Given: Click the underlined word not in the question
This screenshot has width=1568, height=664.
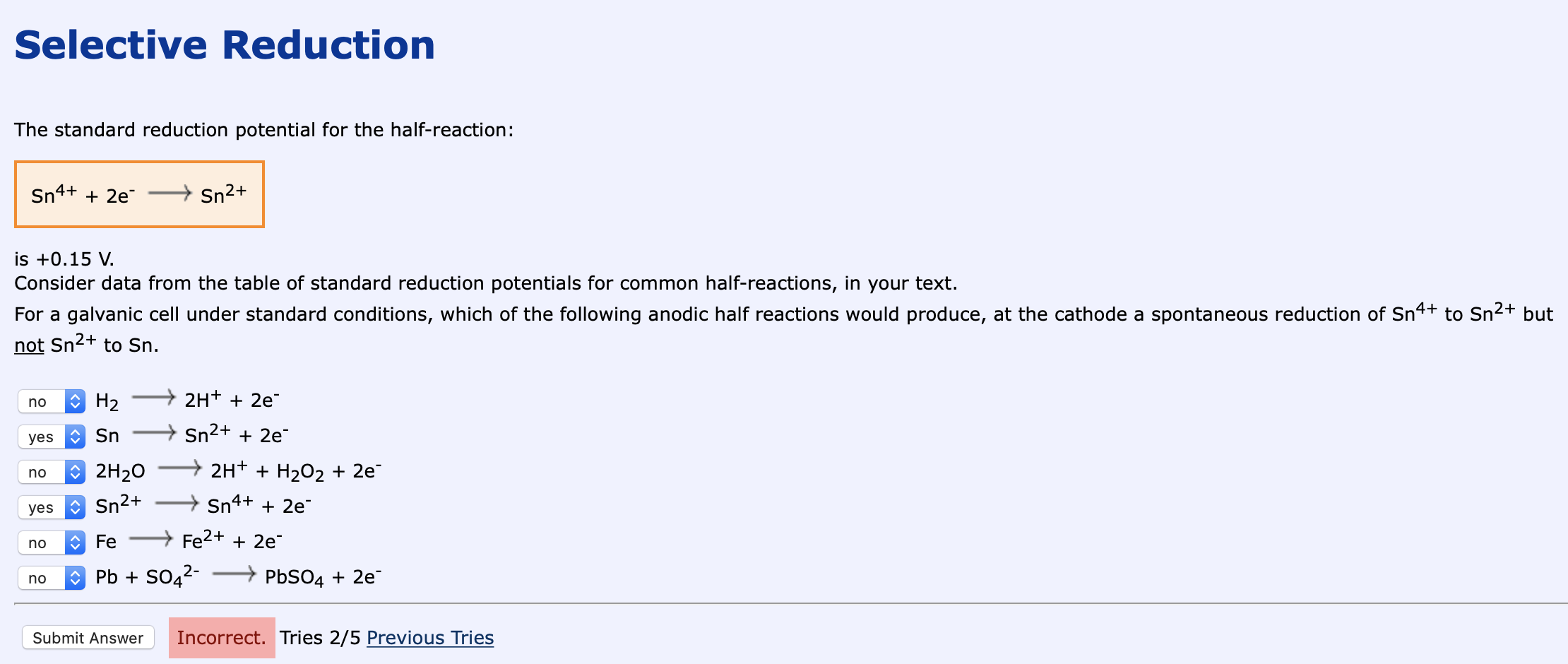Looking at the screenshot, I should click(28, 345).
